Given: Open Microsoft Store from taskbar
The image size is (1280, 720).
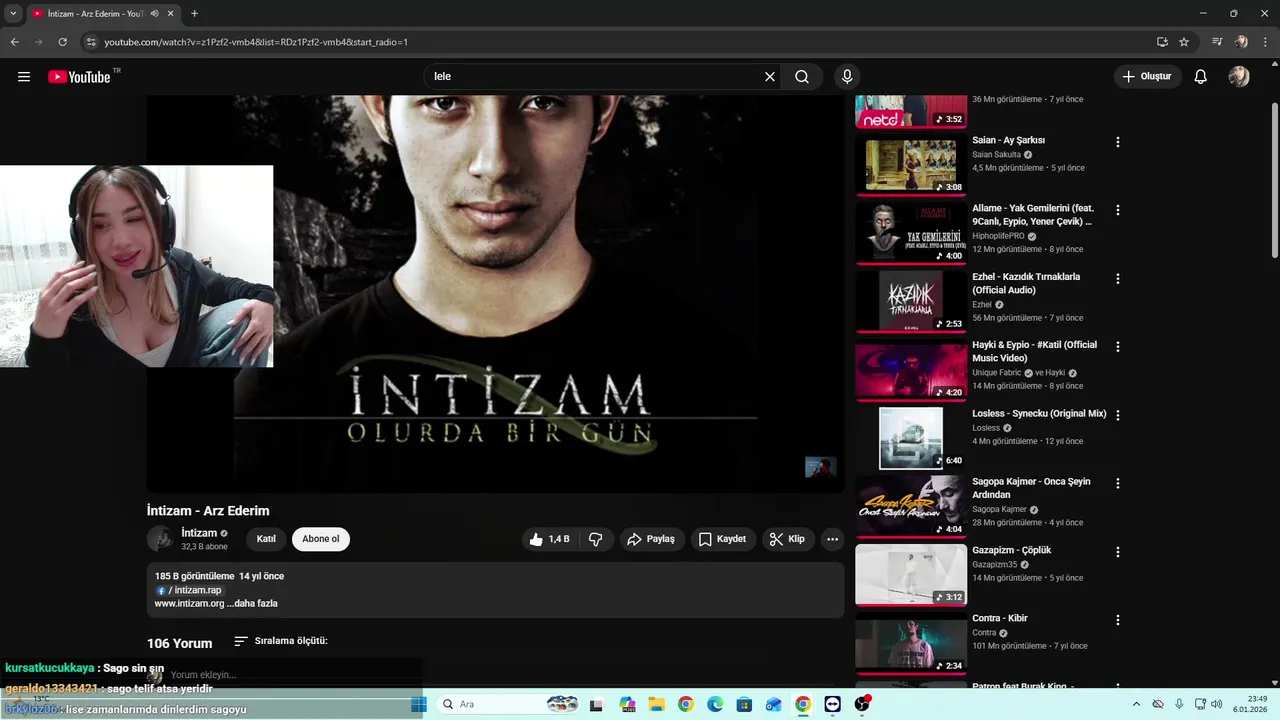Looking at the screenshot, I should click(x=744, y=704).
